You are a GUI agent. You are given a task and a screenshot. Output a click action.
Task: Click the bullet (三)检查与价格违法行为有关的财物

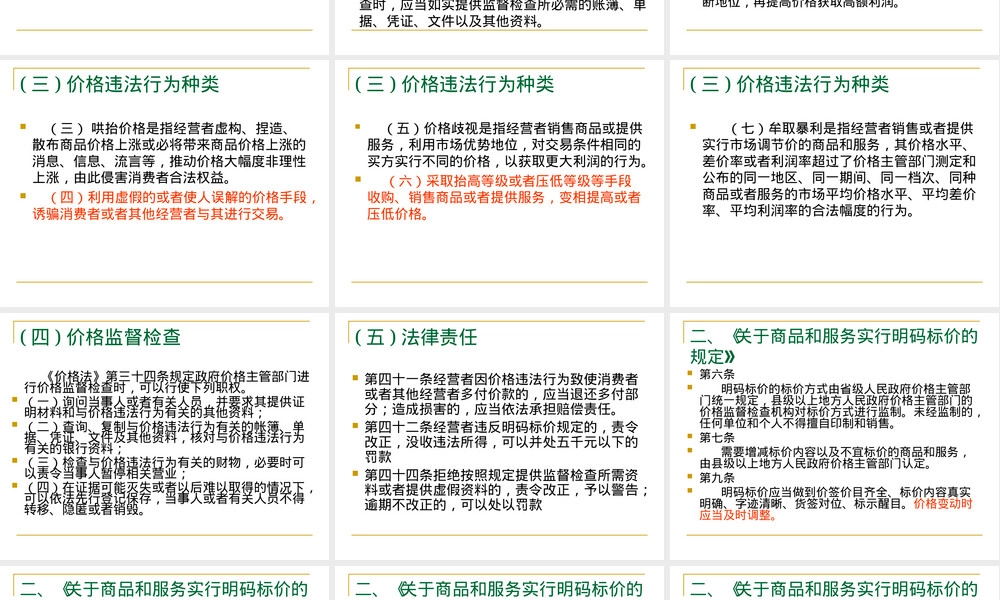coord(165,467)
